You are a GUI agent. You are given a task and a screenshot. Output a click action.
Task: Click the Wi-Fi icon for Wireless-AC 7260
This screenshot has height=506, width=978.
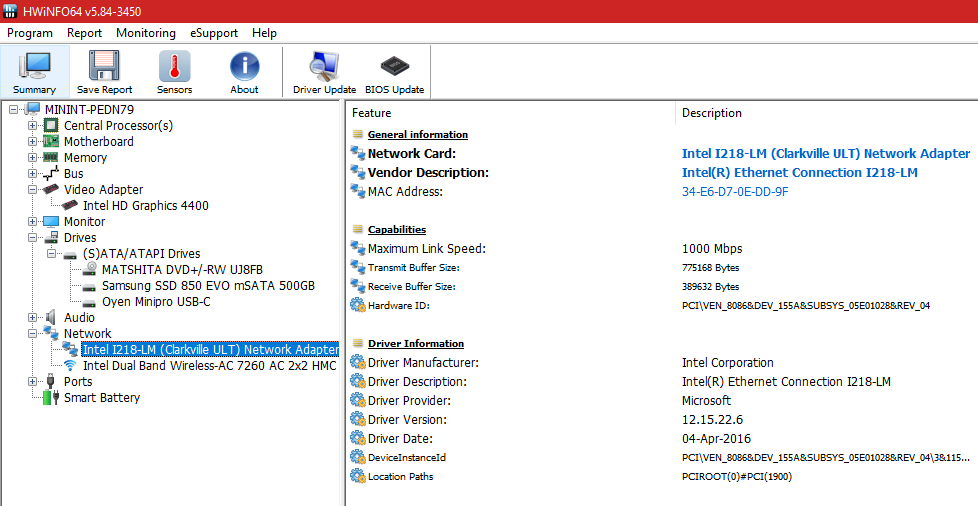pos(70,366)
